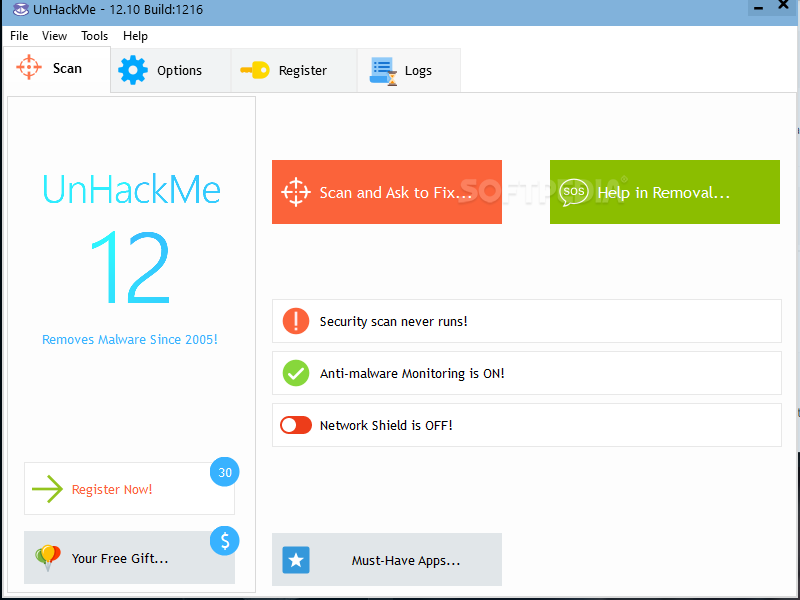Open the File menu
Screen dimensions: 800x600
[19, 36]
